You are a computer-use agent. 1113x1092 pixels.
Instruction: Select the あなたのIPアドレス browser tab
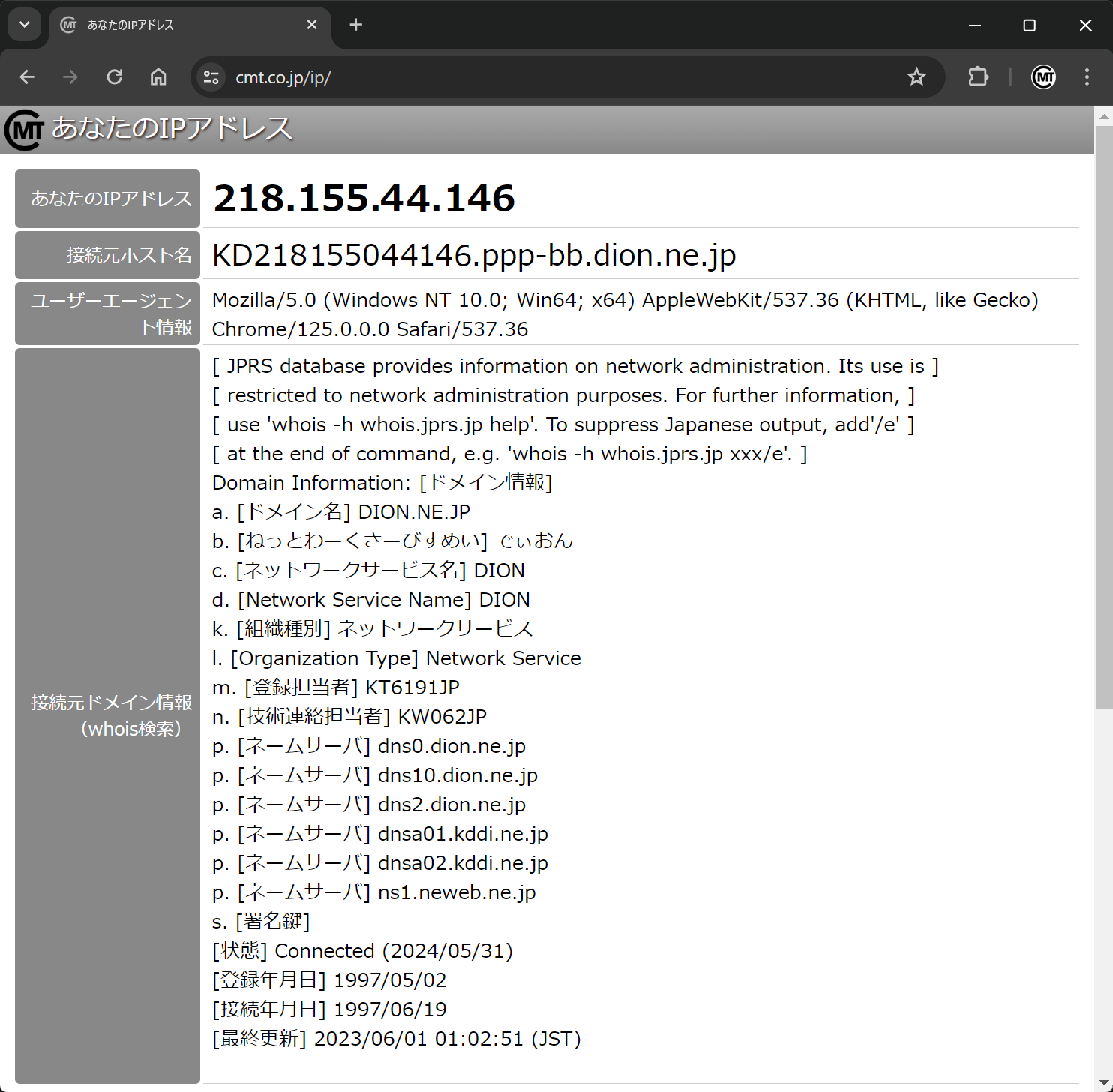(190, 25)
